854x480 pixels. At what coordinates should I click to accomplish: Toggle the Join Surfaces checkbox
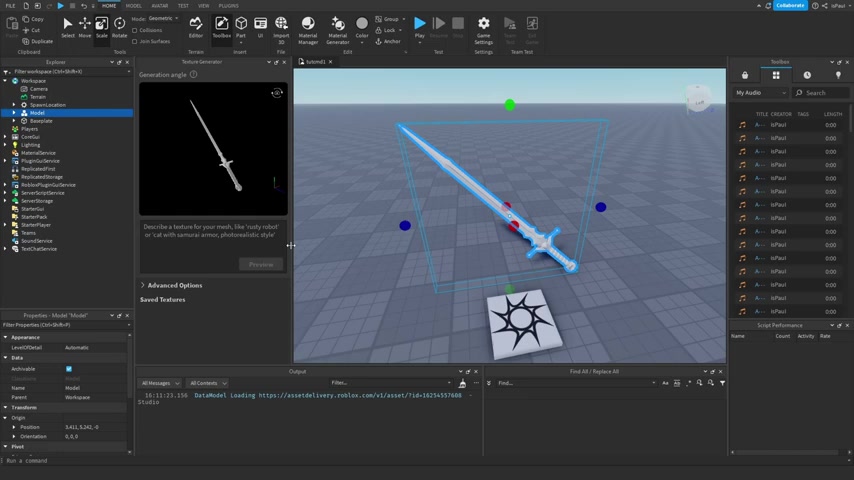tap(135, 41)
